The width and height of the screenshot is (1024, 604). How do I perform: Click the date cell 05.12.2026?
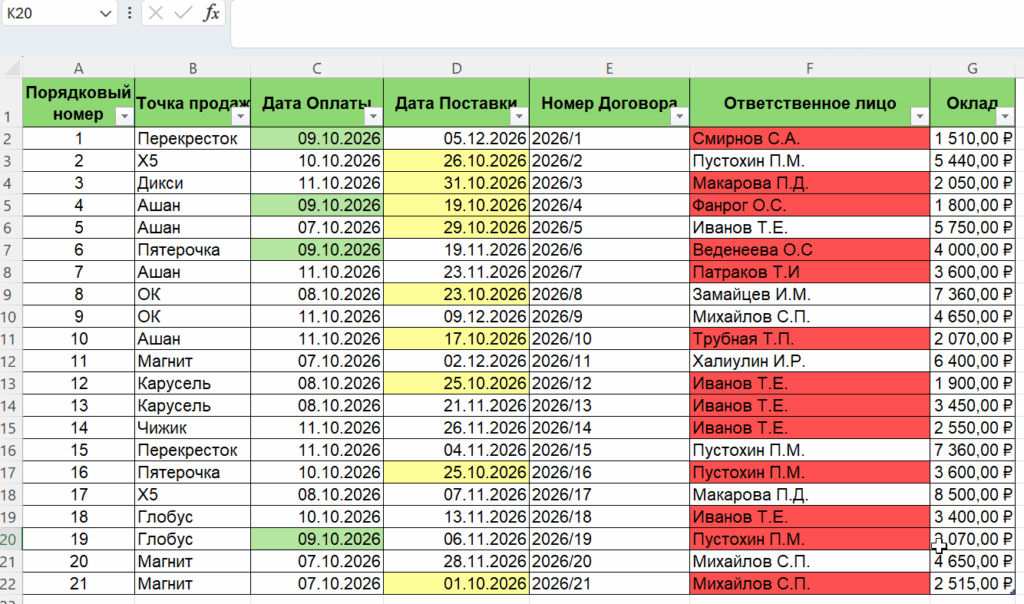pos(456,138)
